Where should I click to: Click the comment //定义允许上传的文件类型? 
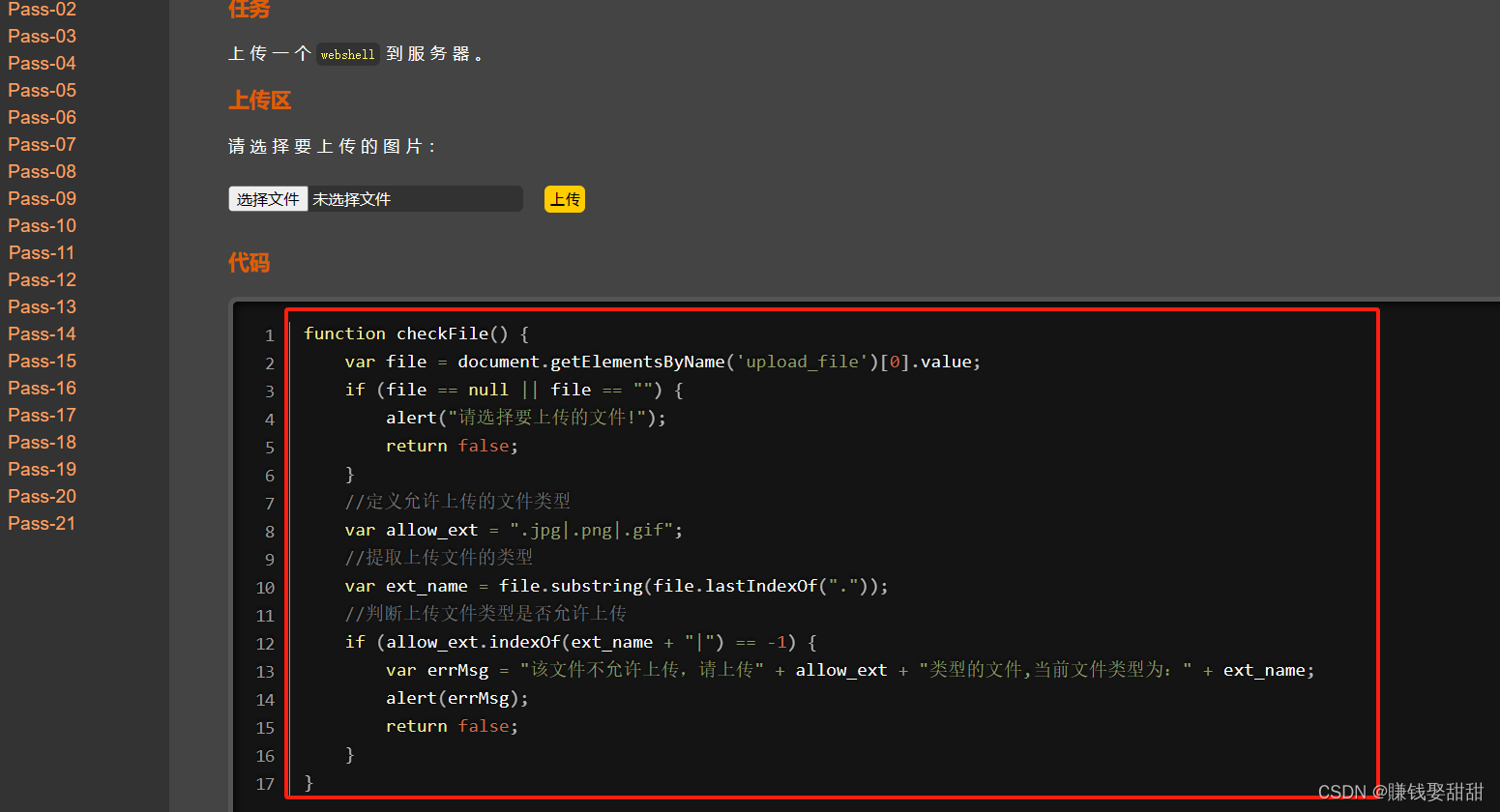coord(457,502)
